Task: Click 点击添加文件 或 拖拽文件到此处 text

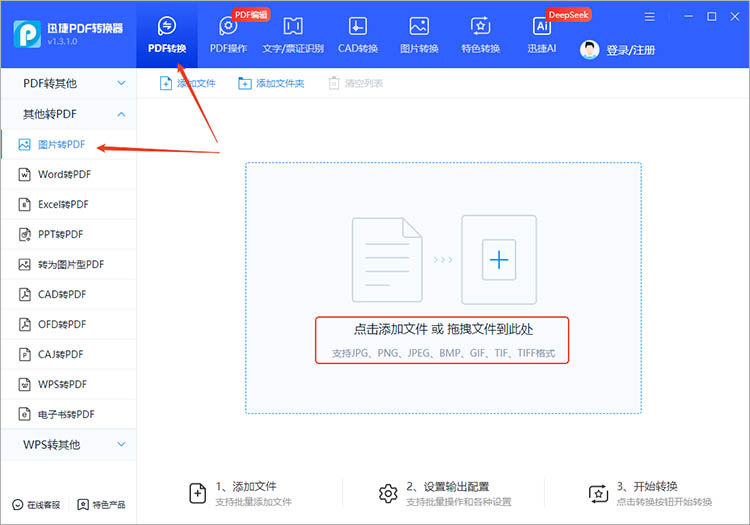Action: (x=443, y=329)
